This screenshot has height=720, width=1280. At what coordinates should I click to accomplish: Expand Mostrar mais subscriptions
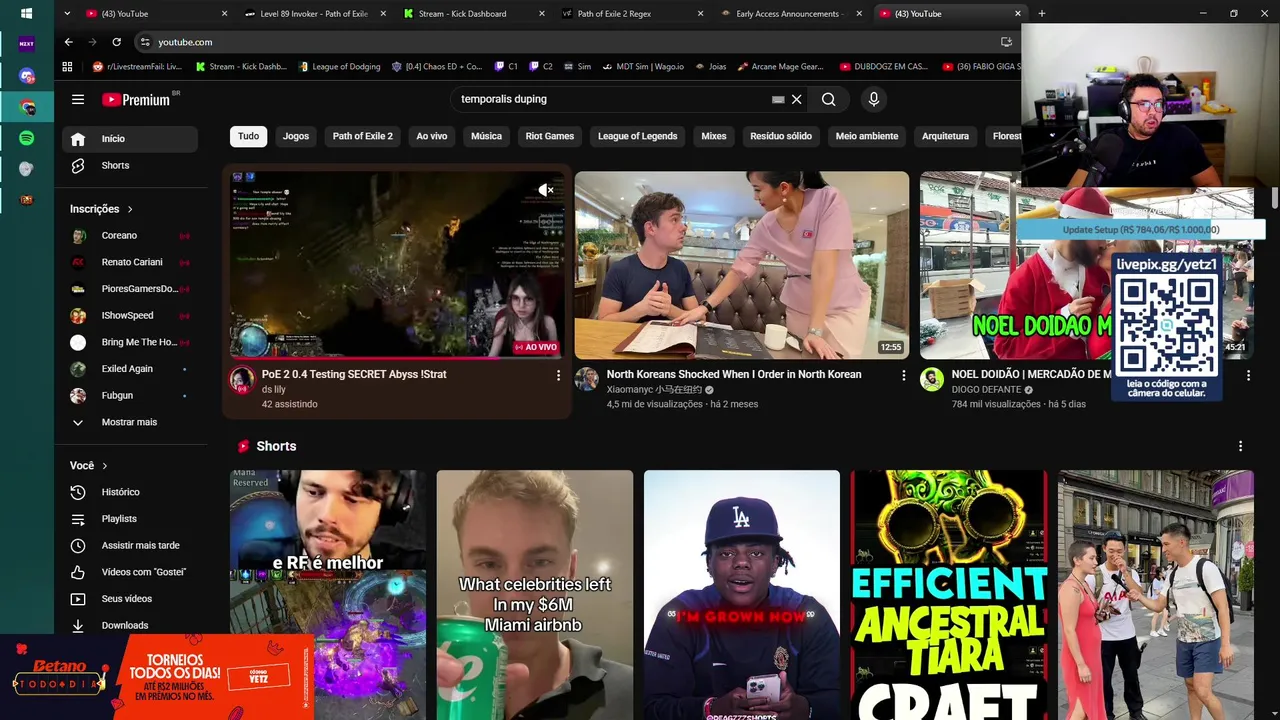[x=130, y=422]
